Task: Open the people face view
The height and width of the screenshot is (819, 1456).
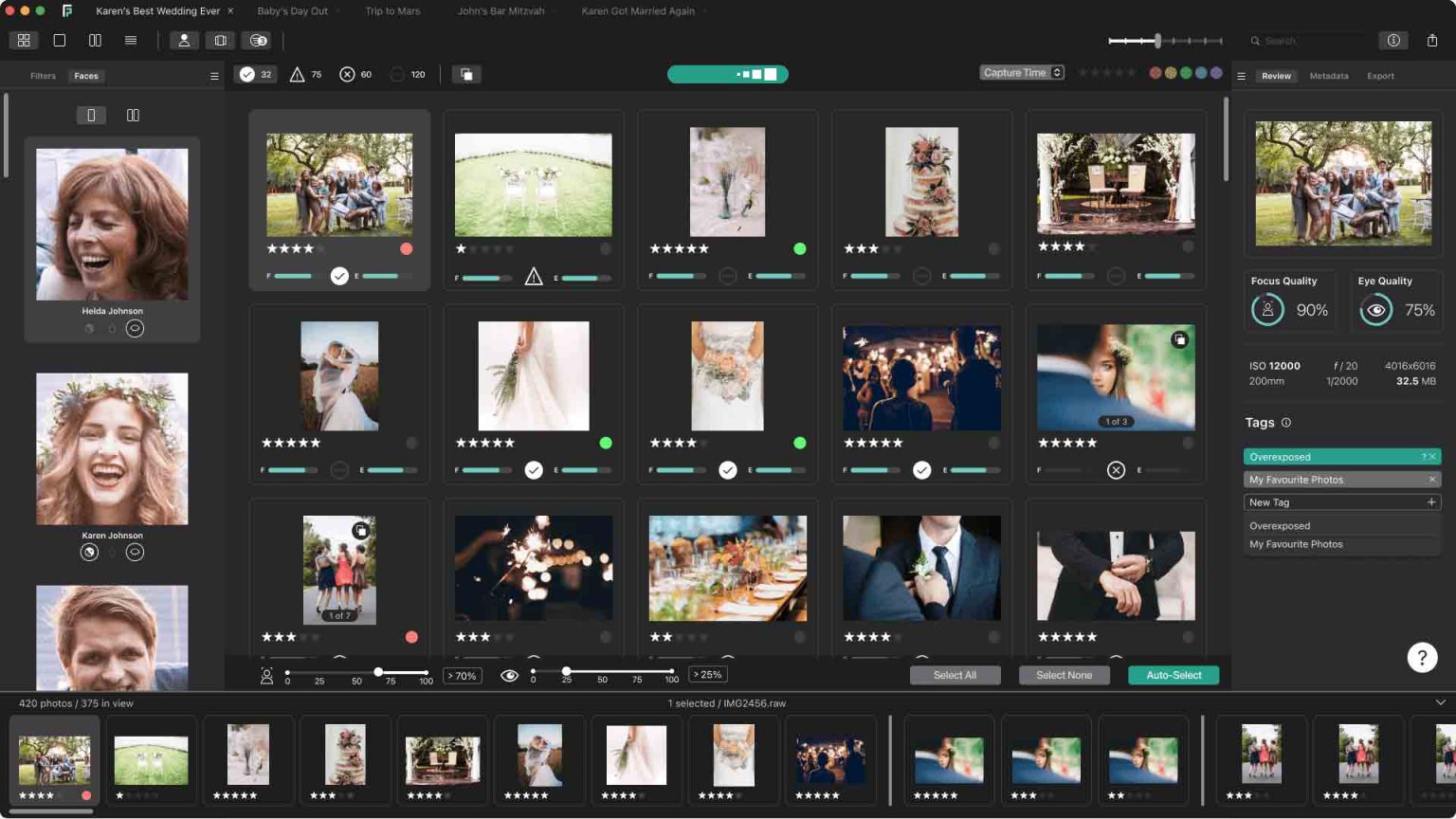Action: coord(184,40)
